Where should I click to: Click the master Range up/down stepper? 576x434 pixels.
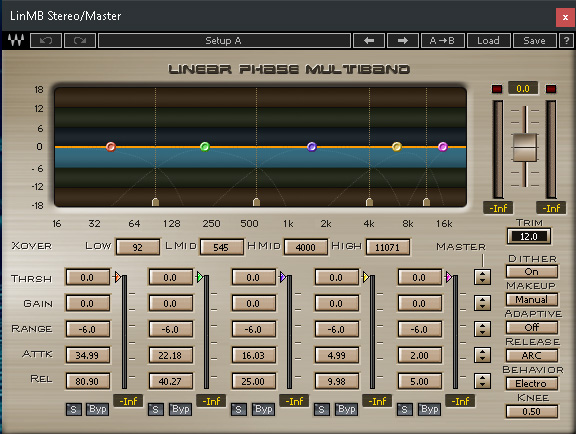482,329
